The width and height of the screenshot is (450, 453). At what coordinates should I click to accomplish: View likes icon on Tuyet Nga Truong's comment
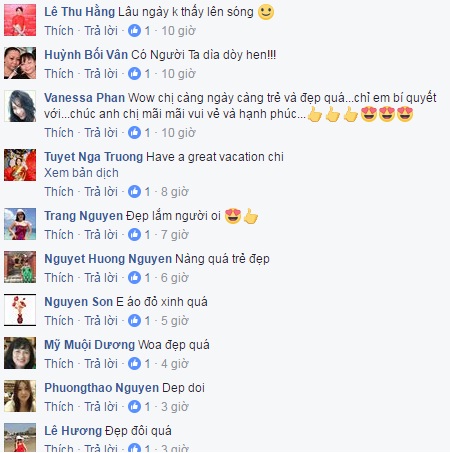pyautogui.click(x=134, y=192)
